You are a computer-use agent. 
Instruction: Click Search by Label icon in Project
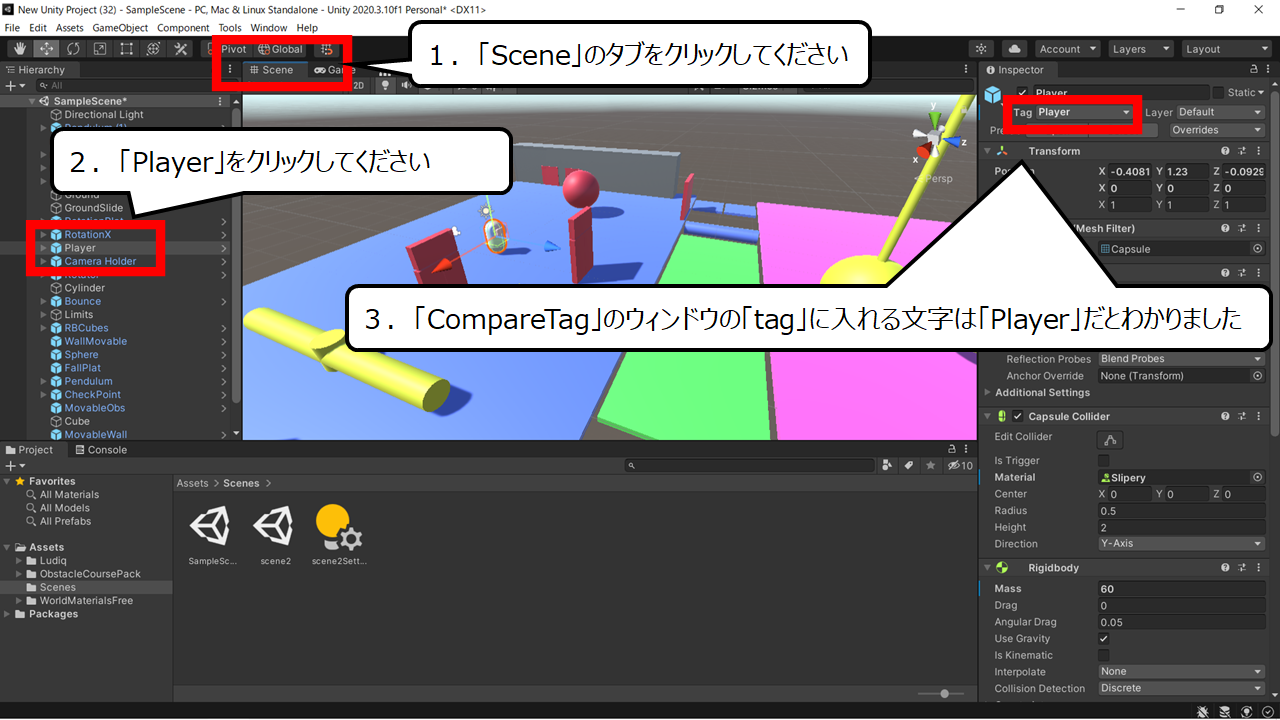(909, 466)
